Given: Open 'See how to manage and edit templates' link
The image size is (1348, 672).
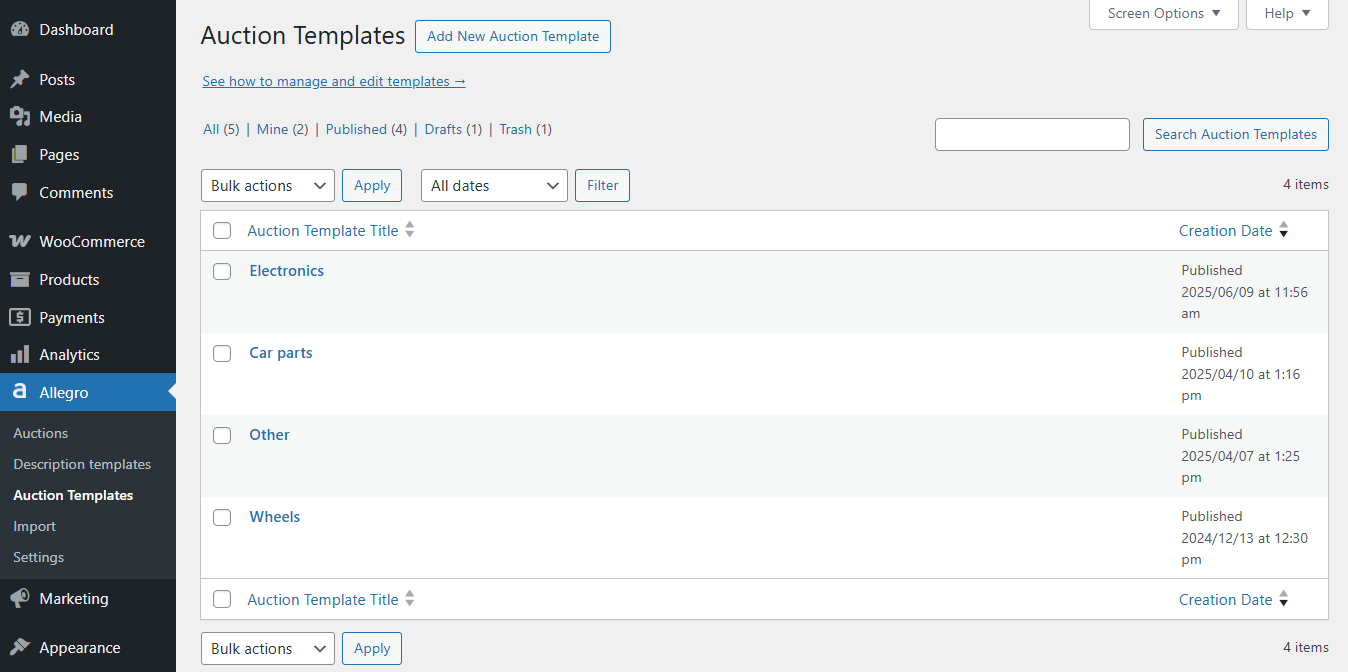Looking at the screenshot, I should click(334, 81).
